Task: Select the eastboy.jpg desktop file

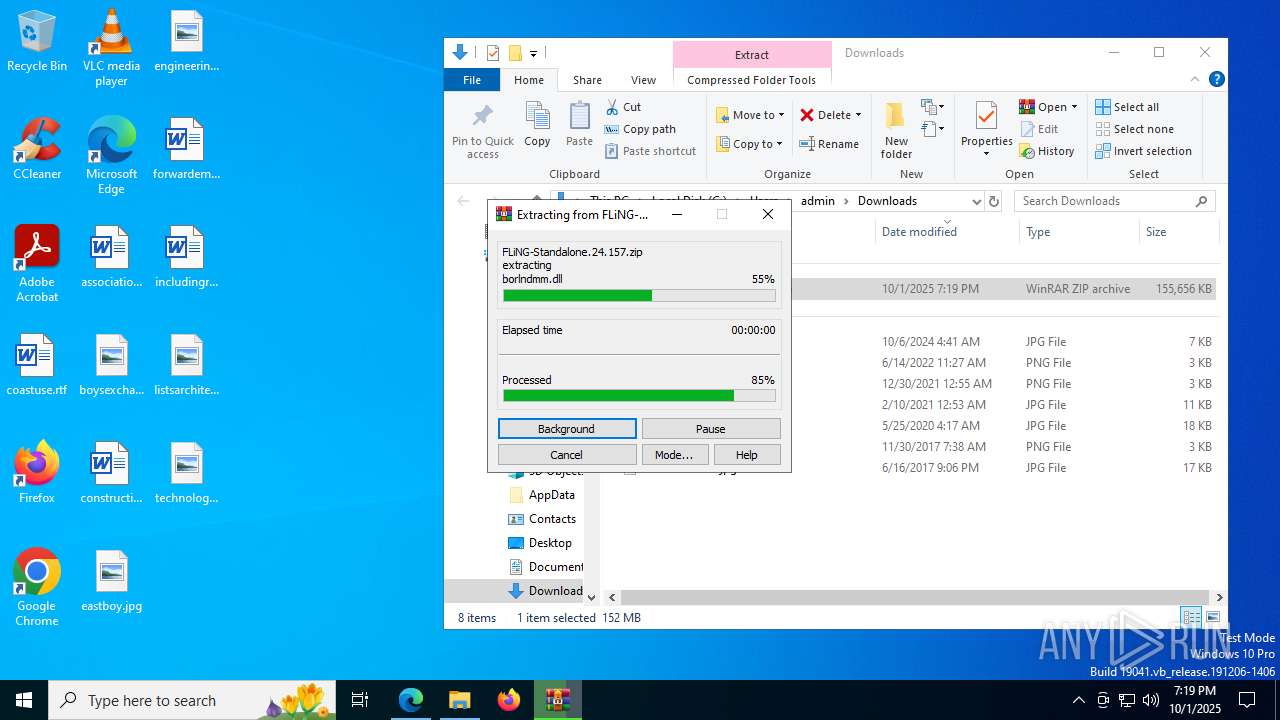Action: coord(111,580)
